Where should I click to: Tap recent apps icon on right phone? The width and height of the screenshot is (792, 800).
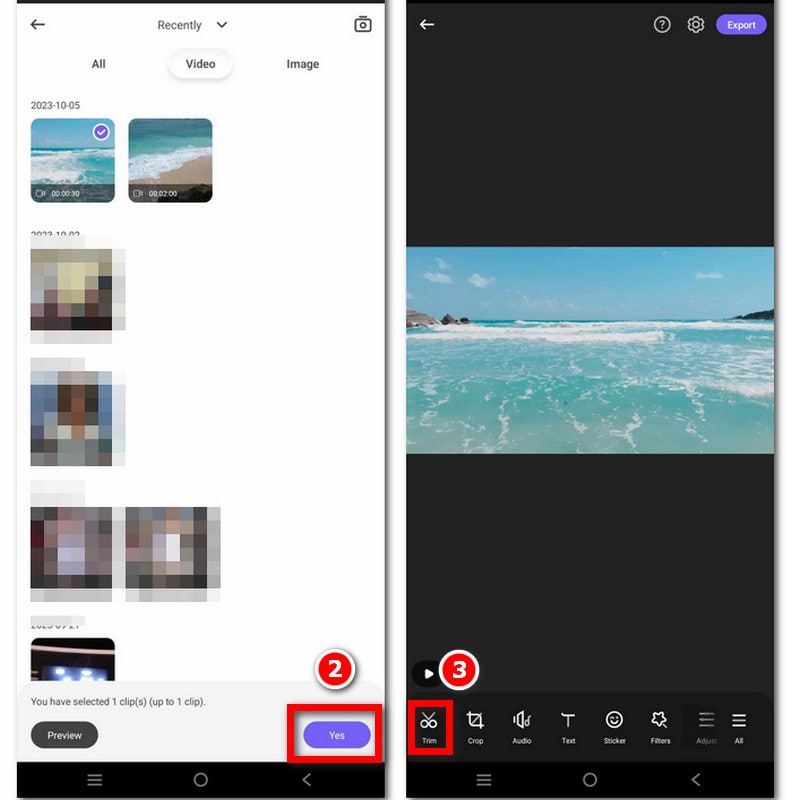click(x=484, y=780)
